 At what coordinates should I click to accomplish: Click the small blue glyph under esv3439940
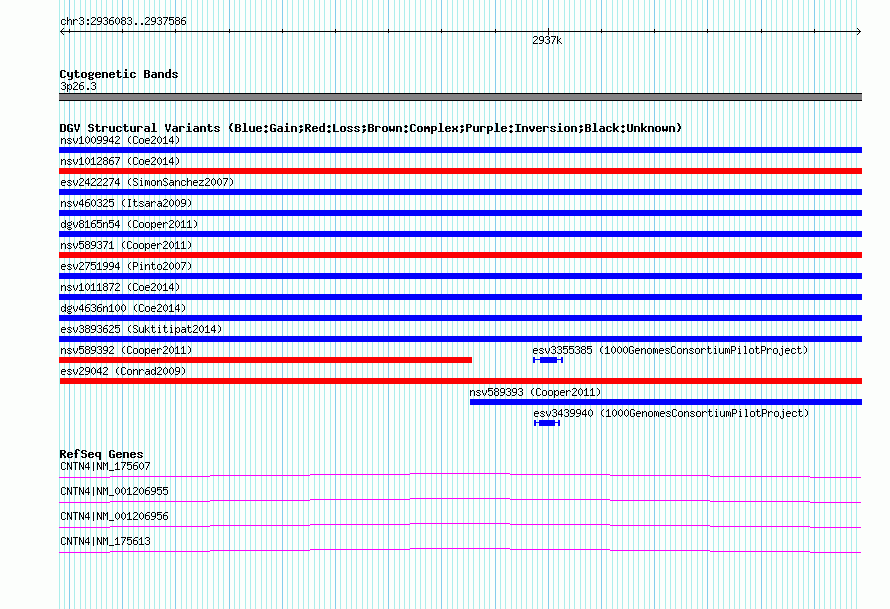pyautogui.click(x=547, y=423)
